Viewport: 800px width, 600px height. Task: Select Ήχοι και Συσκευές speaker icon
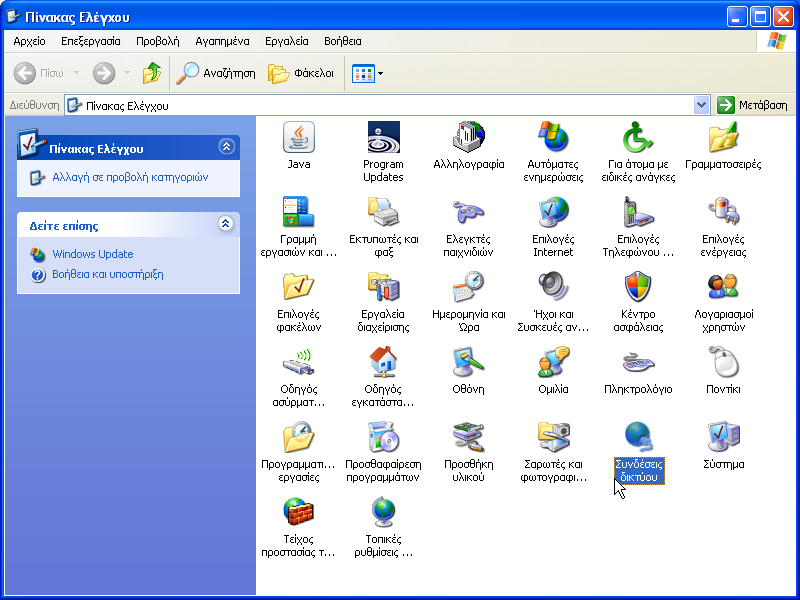(x=553, y=288)
